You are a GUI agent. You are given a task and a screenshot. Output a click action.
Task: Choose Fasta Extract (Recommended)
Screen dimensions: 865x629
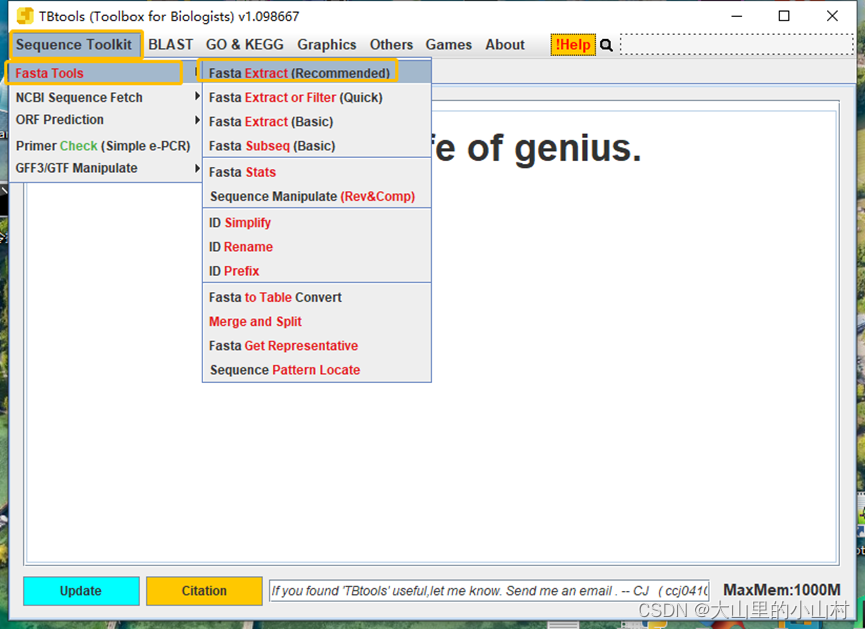point(317,73)
